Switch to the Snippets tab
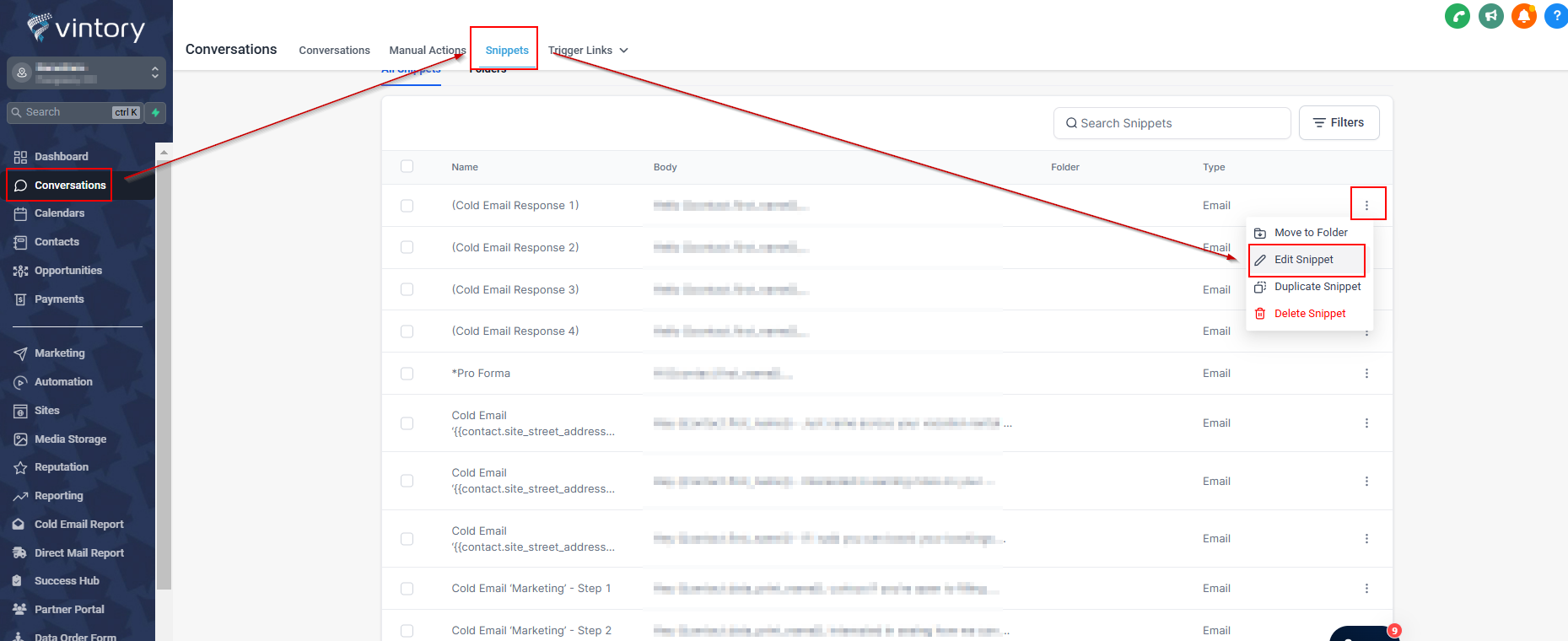This screenshot has height=641, width=1568. click(x=506, y=51)
